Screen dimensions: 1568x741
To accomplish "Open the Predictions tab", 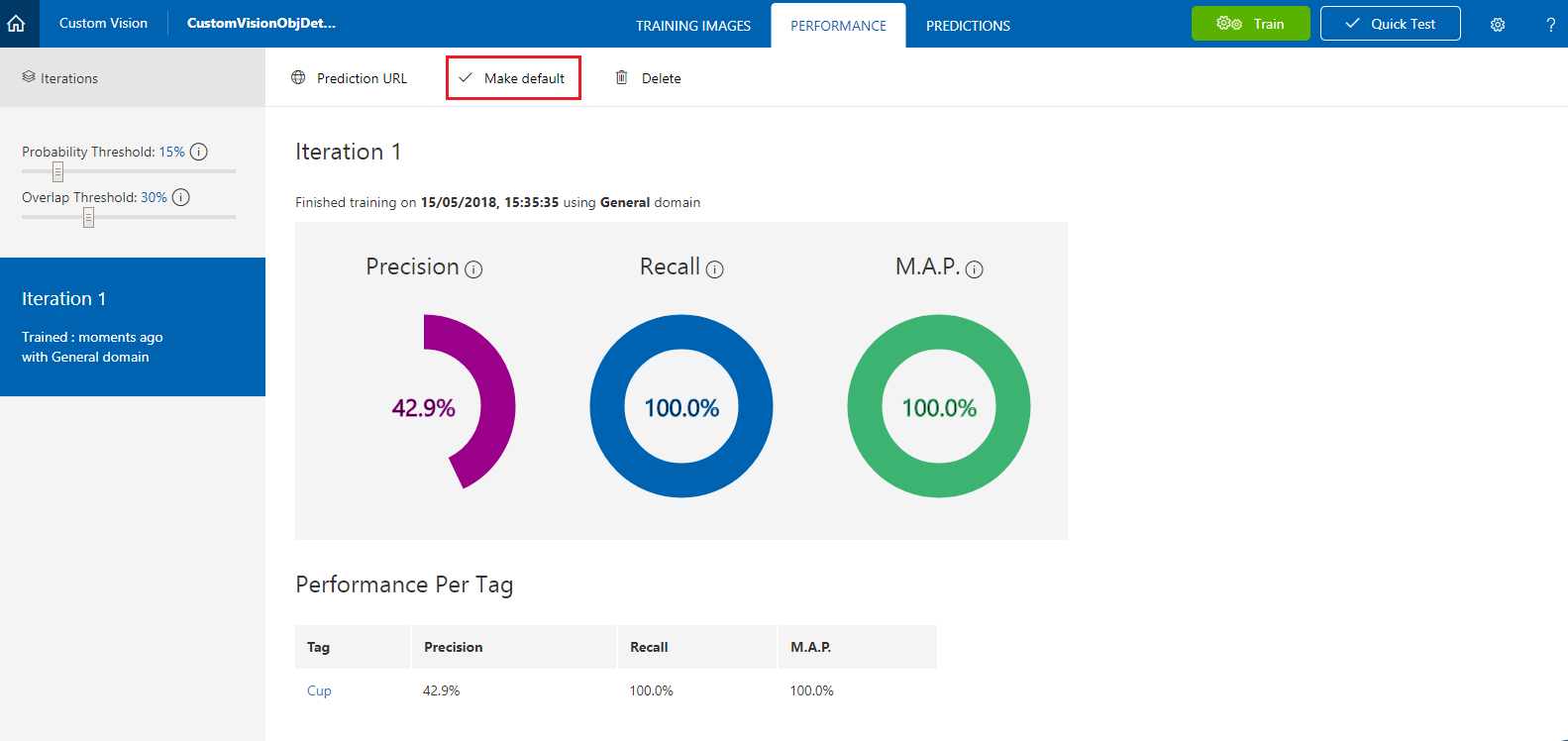I will tap(968, 26).
